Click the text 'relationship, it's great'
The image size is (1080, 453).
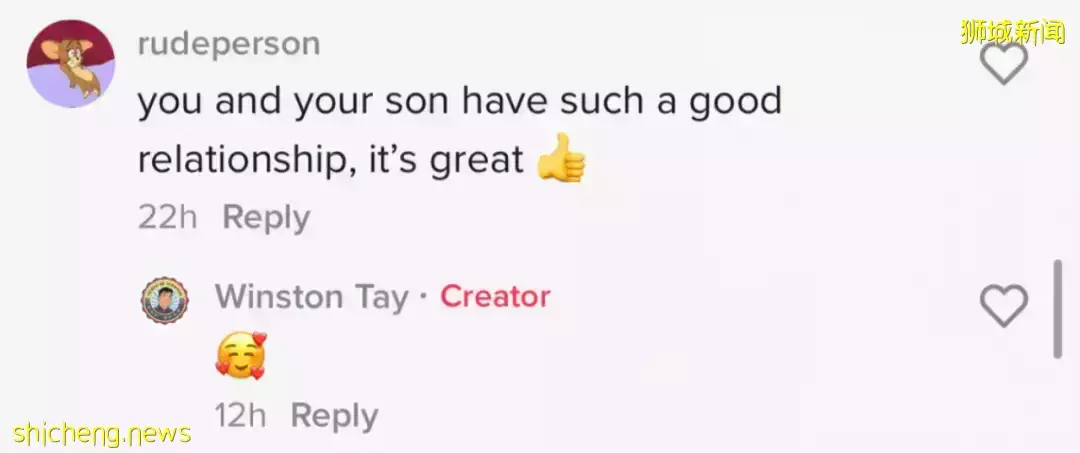(331, 161)
